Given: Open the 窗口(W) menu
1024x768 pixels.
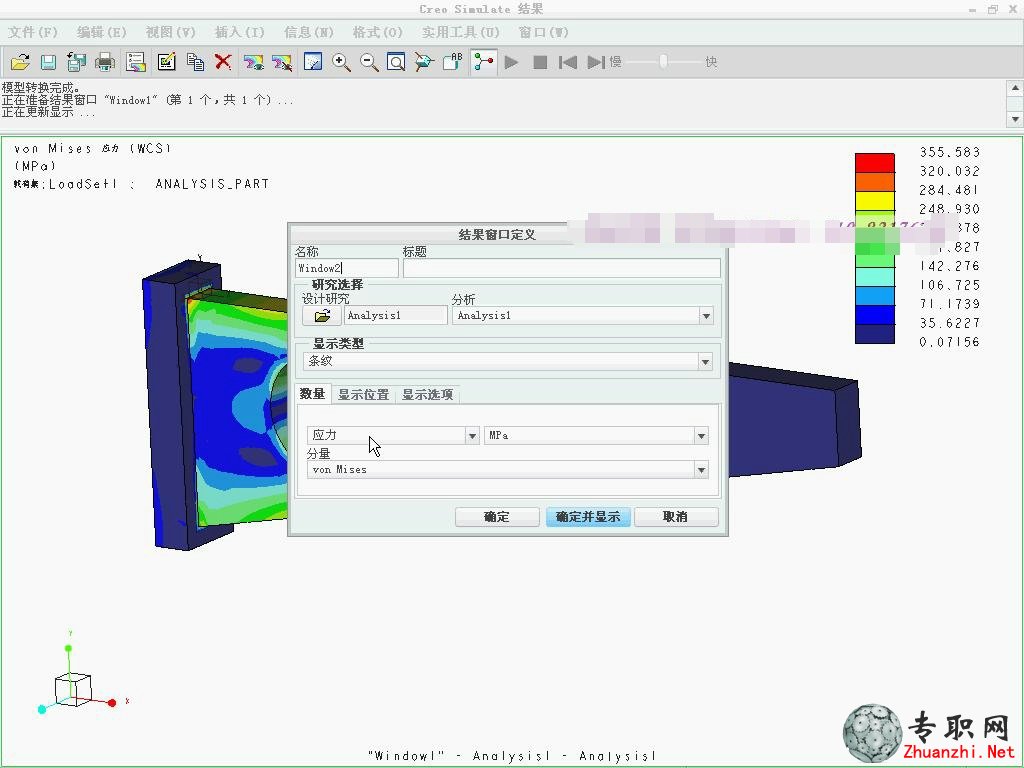Looking at the screenshot, I should [543, 32].
